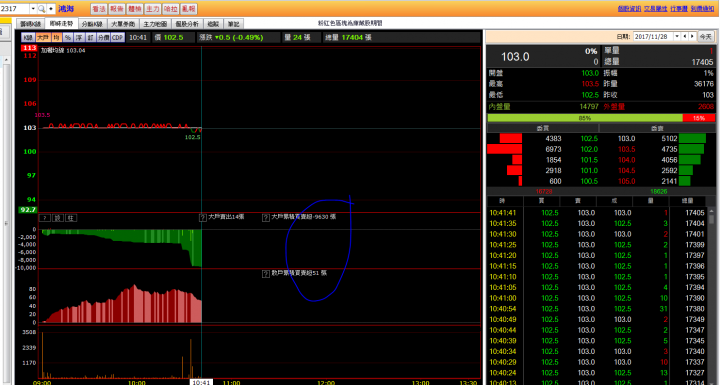Screen dimensions: 720x385
Task: Toggle the % percent scale button
Action: (68, 38)
